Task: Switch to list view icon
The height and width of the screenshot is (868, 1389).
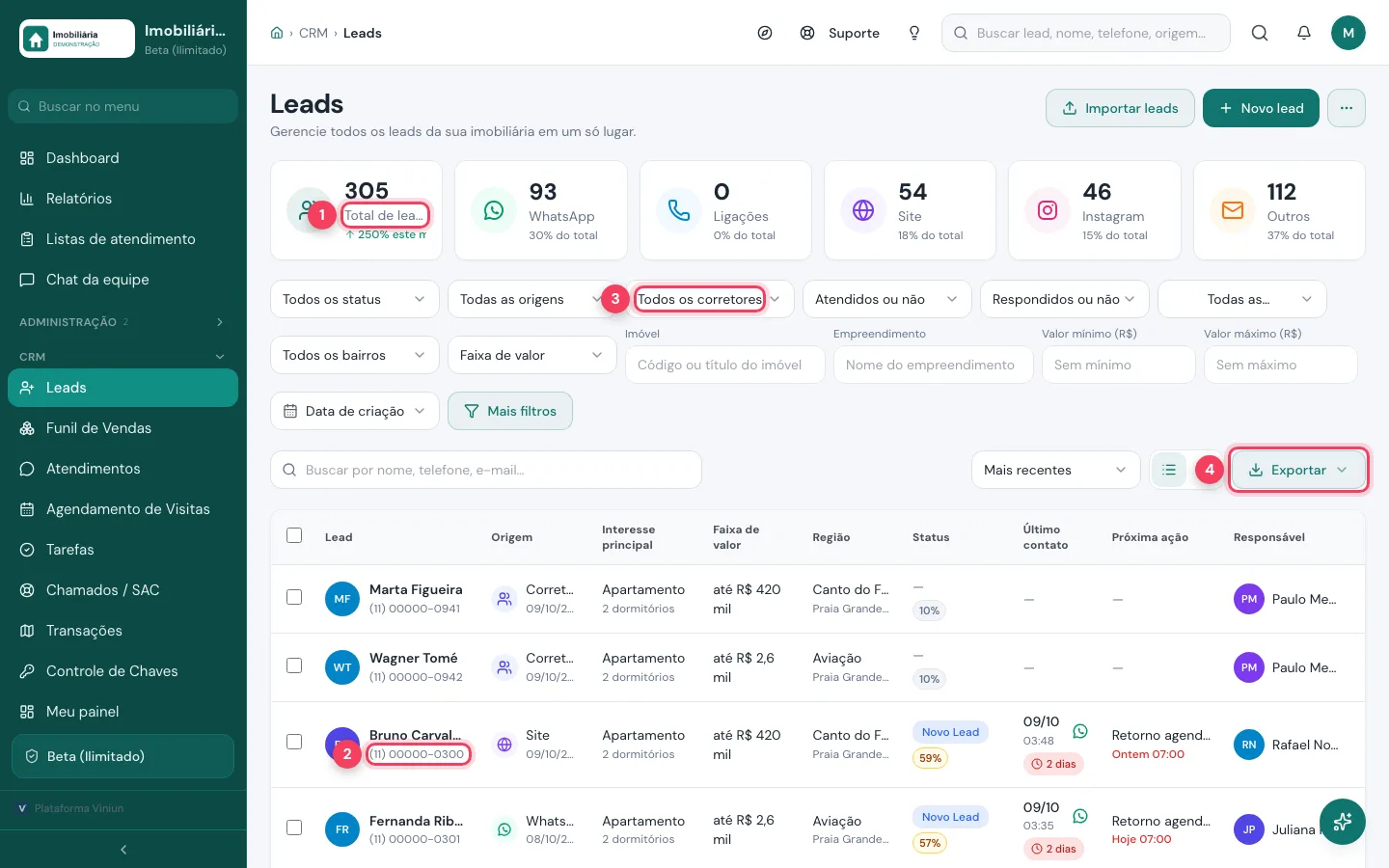Action: pos(1169,470)
